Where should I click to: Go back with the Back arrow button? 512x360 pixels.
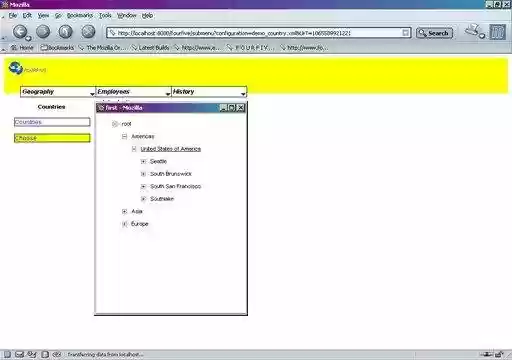(20, 32)
